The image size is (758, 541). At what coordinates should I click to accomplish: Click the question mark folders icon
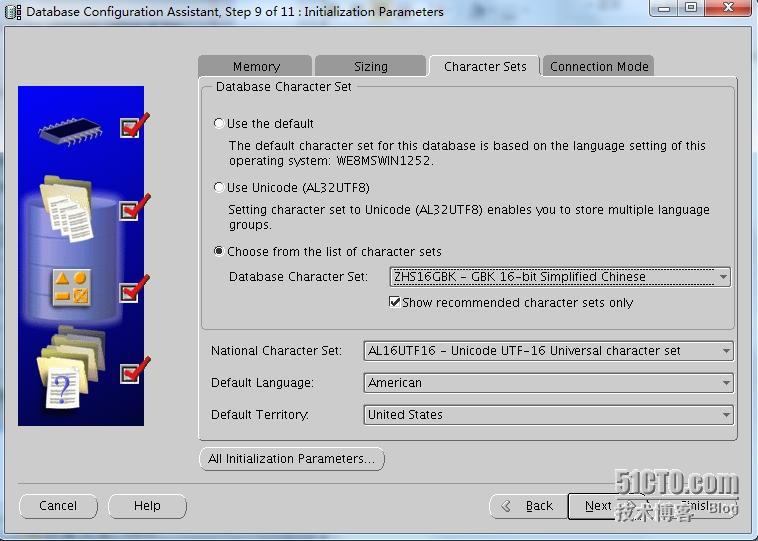click(x=71, y=367)
